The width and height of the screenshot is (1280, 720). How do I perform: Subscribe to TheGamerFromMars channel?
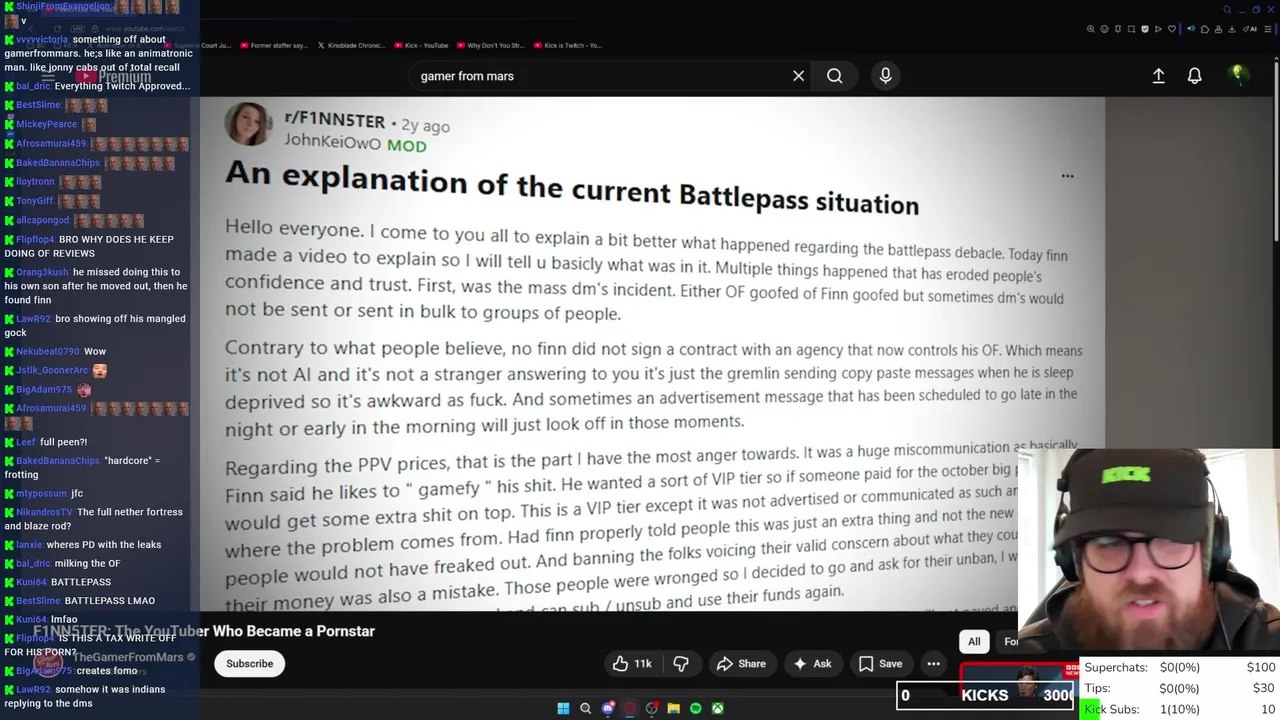click(249, 663)
